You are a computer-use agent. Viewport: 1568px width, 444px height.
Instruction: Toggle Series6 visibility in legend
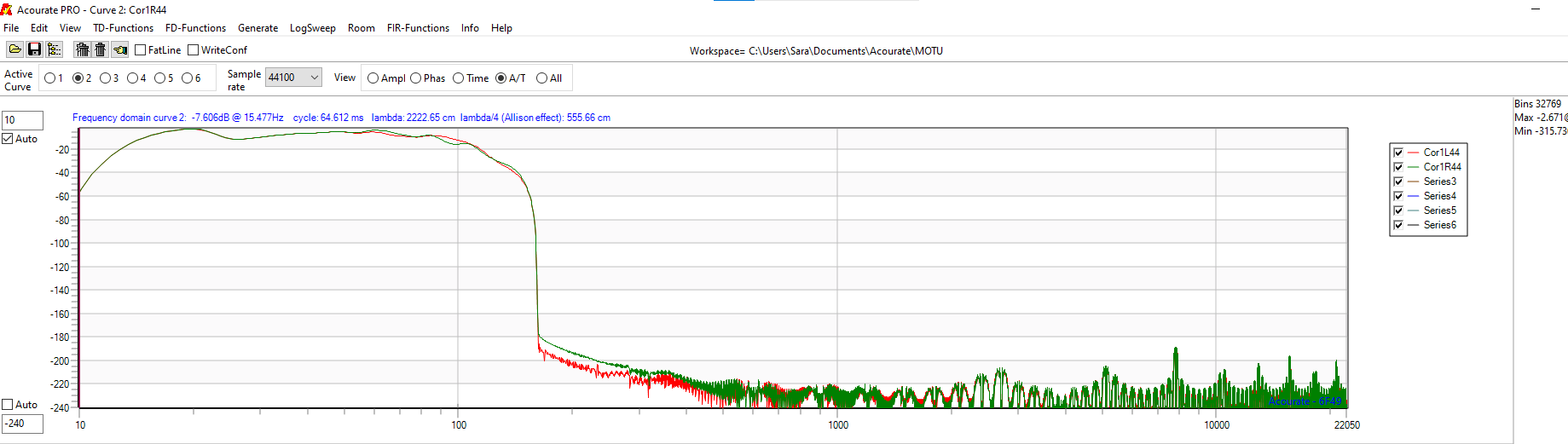pyautogui.click(x=1398, y=225)
